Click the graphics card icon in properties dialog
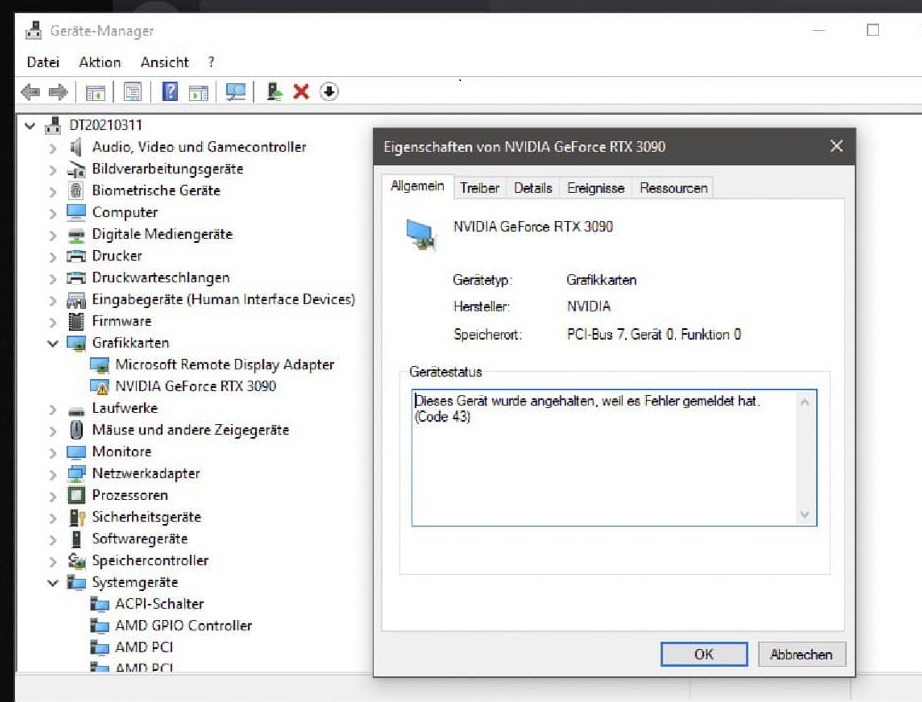Image resolution: width=922 pixels, height=702 pixels. point(421,234)
